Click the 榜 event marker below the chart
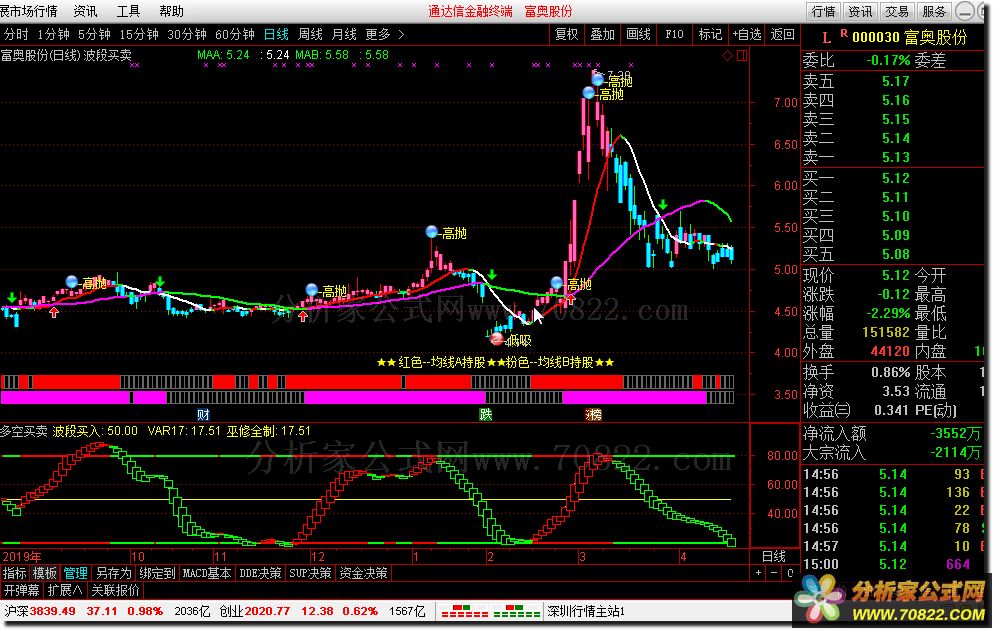This screenshot has height=630, width=994. [x=593, y=415]
